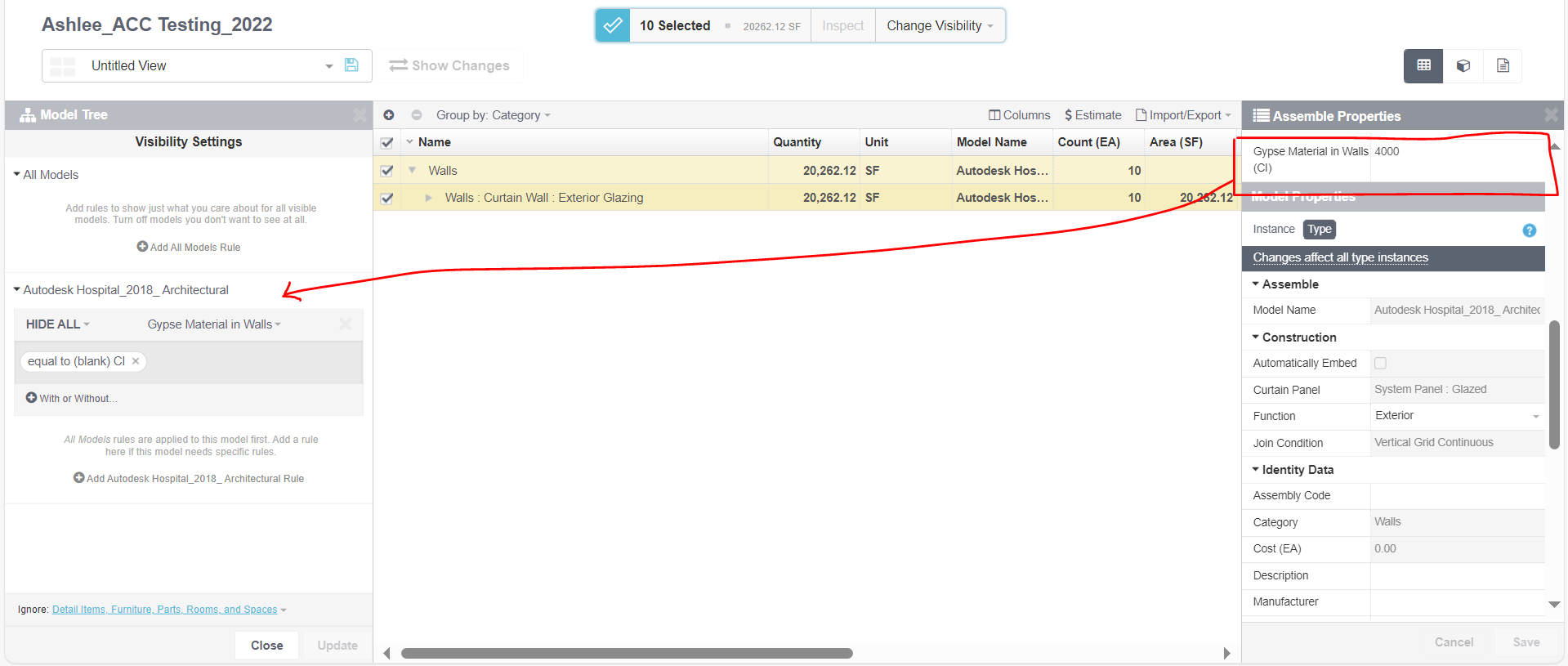Viewport: 1568px width, 666px height.
Task: Open the Columns chooser
Action: (1019, 115)
